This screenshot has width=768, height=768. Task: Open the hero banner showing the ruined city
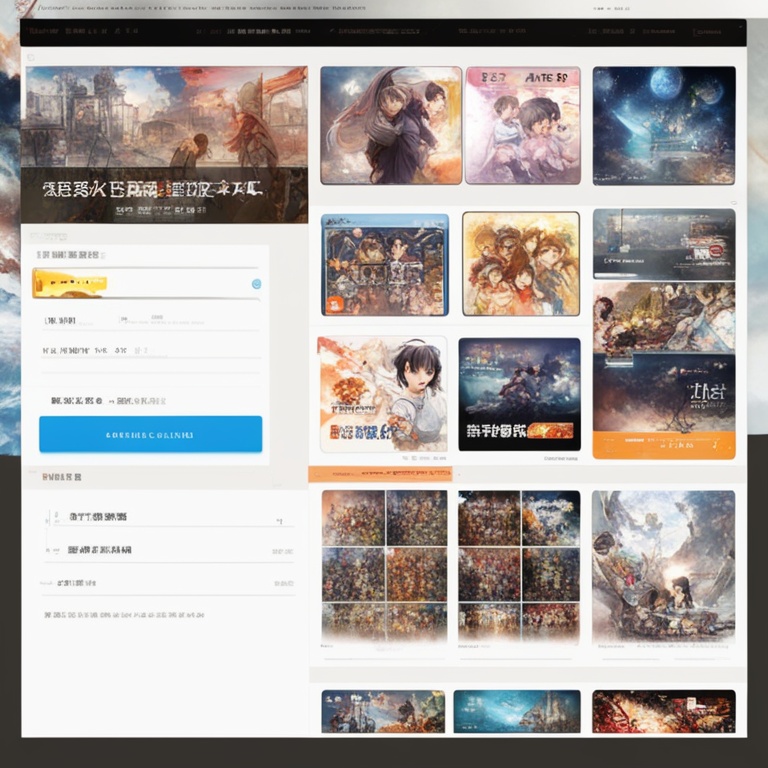pyautogui.click(x=164, y=144)
